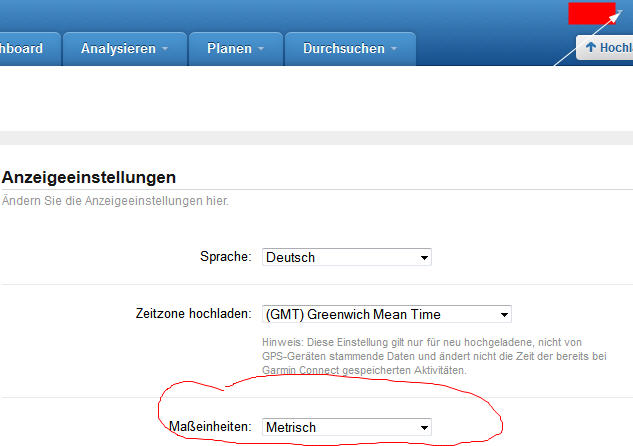
Task: Open the Maßeinheiten dropdown set to Metrisch
Action: [346, 427]
